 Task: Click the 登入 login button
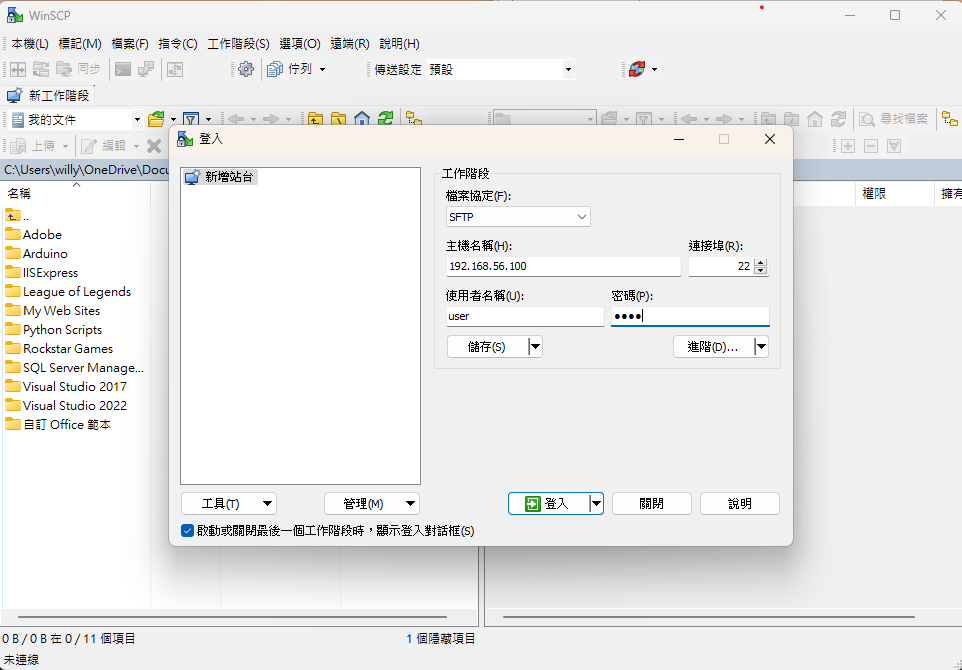click(548, 504)
